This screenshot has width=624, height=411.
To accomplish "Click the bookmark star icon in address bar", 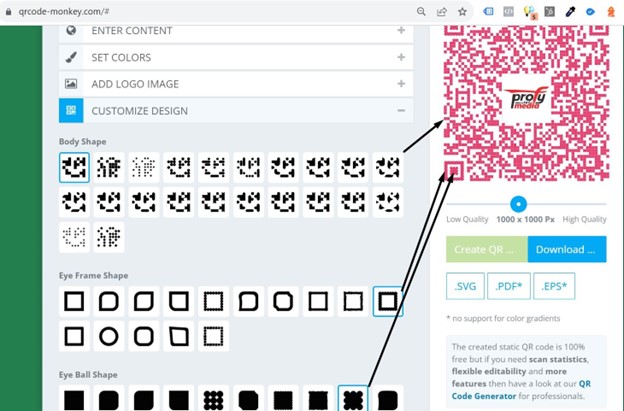I will (x=462, y=12).
